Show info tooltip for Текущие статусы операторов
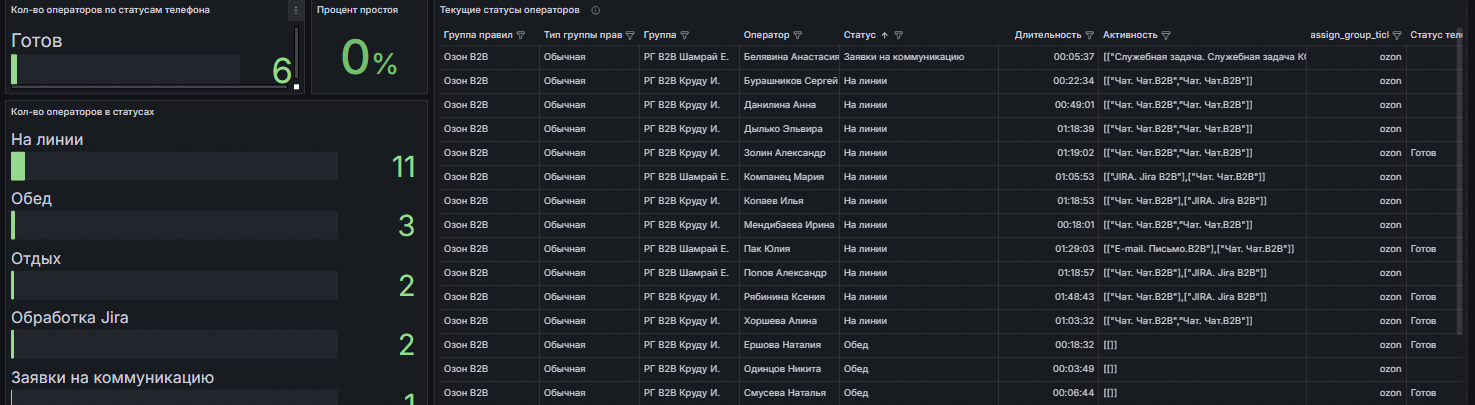Image resolution: width=1475 pixels, height=405 pixels. (596, 10)
